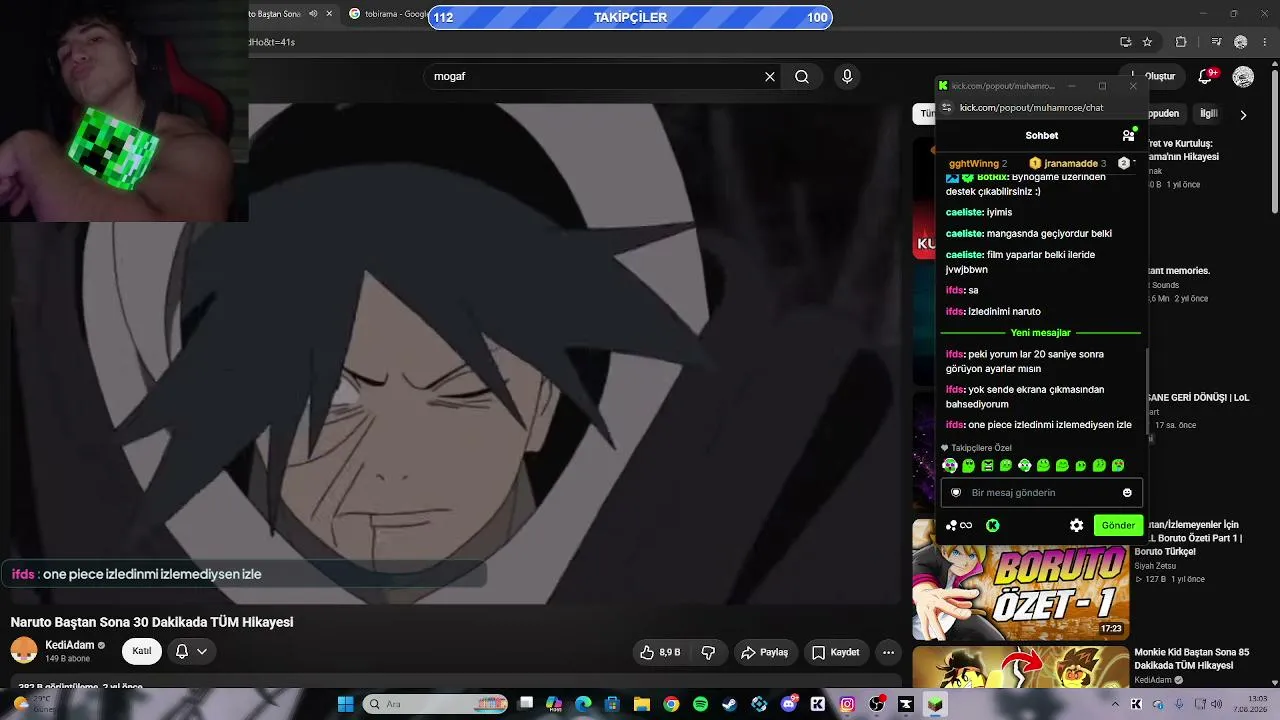Screen dimensions: 1280x720
Task: Show hidden system tray icons
Action: [x=1116, y=704]
